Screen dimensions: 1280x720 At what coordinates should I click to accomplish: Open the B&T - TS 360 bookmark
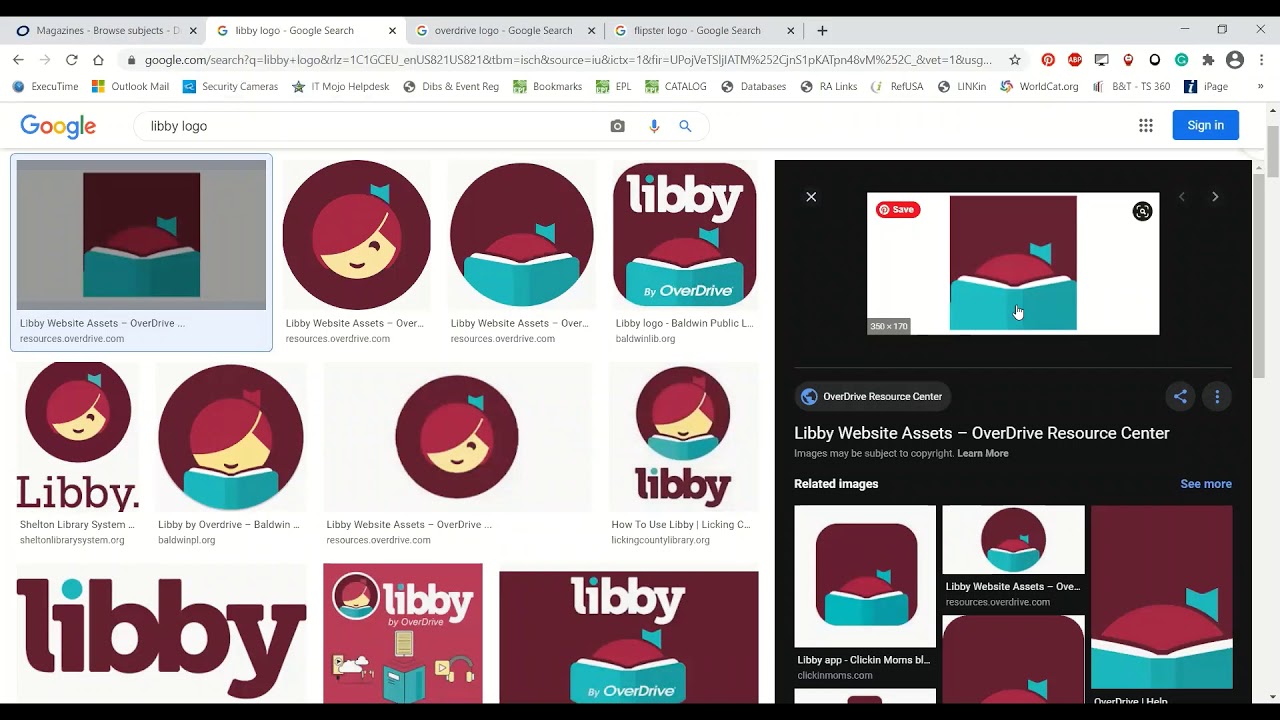1131,86
